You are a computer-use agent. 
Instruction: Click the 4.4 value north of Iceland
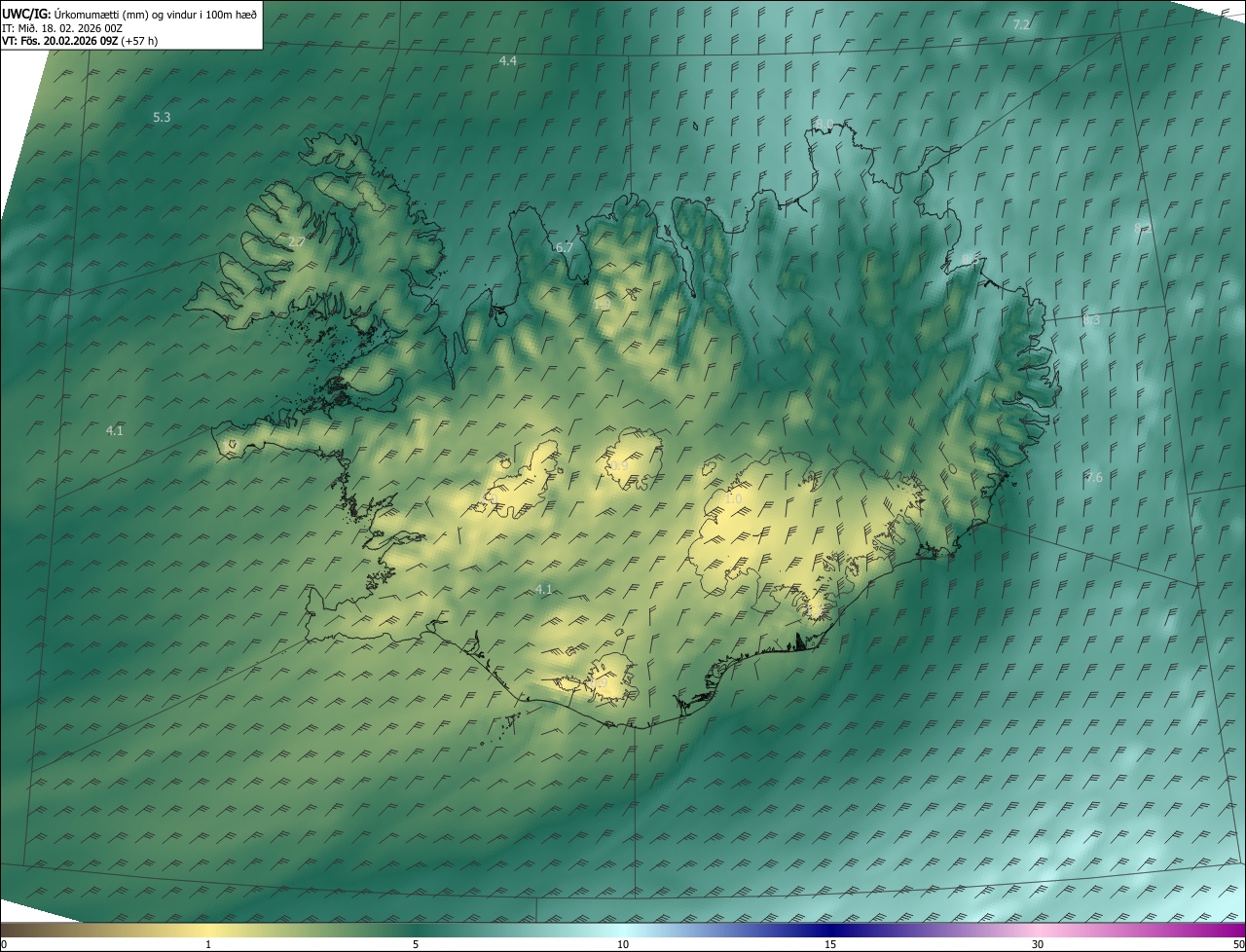point(508,60)
